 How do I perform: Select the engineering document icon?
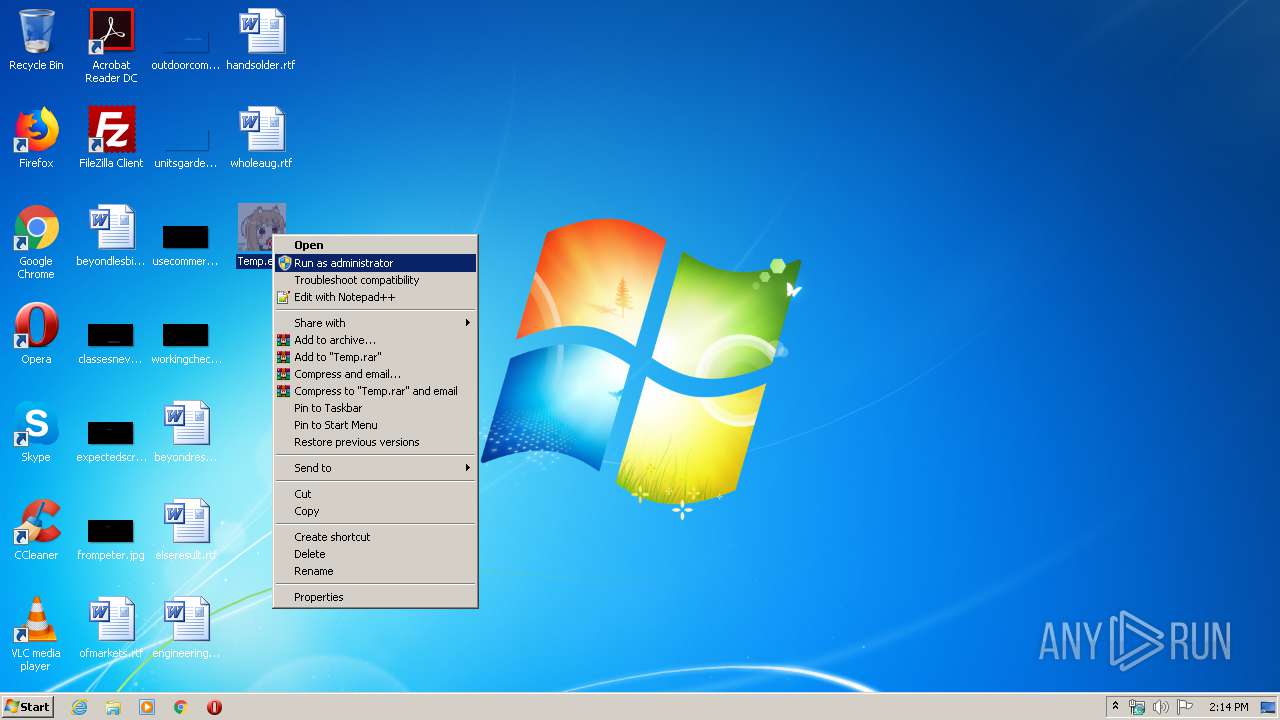(x=186, y=620)
